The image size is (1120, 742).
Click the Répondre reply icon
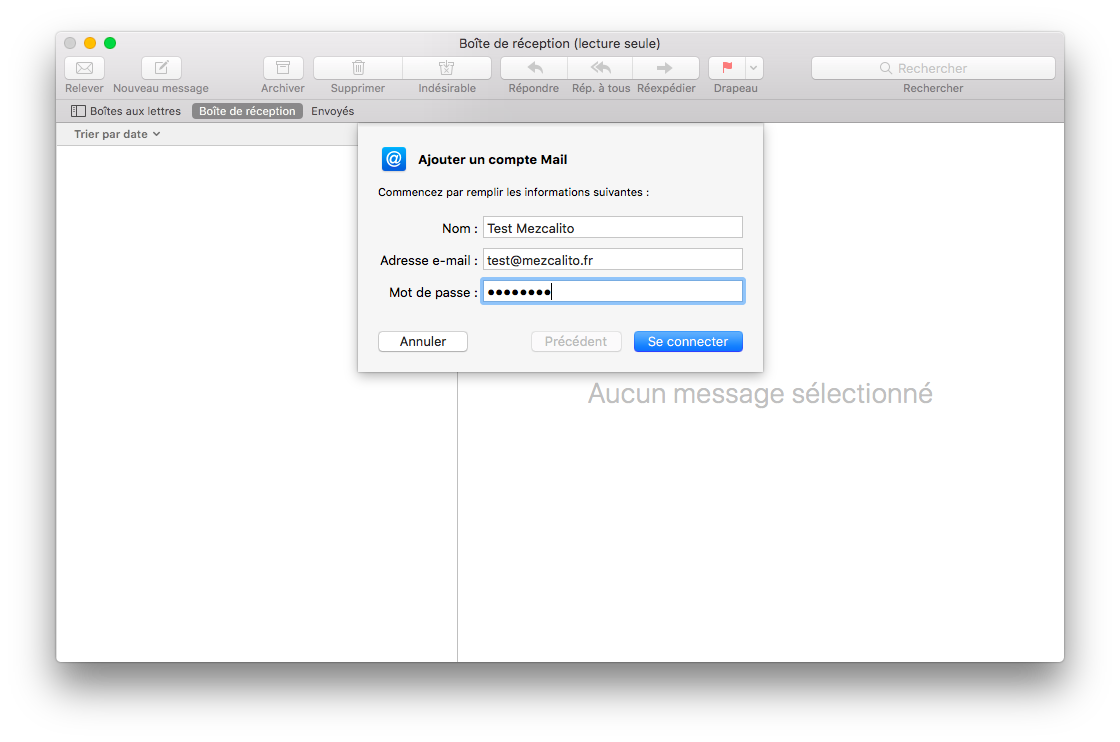click(x=532, y=68)
